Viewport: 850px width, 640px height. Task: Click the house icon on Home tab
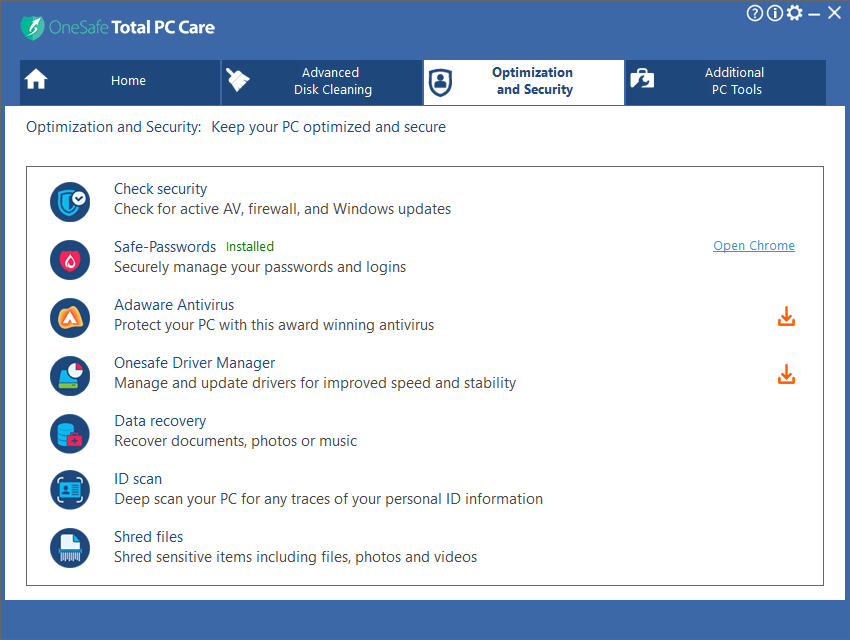click(x=36, y=79)
